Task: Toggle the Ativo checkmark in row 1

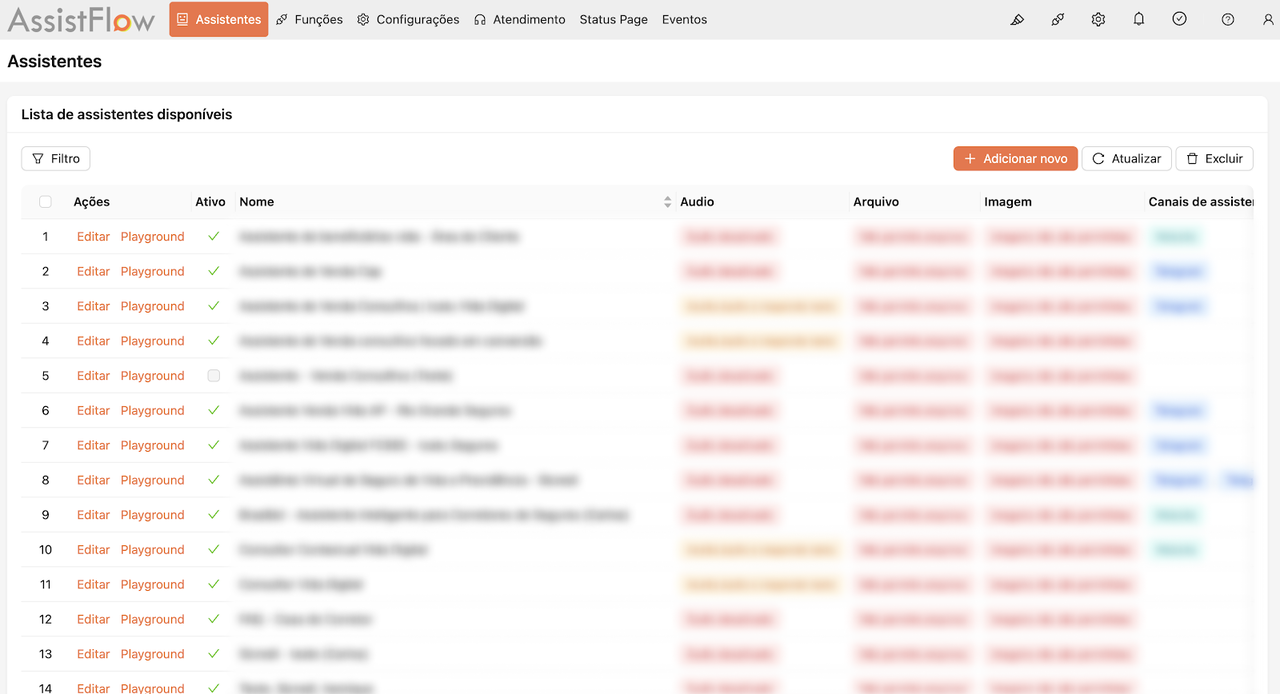Action: coord(213,237)
